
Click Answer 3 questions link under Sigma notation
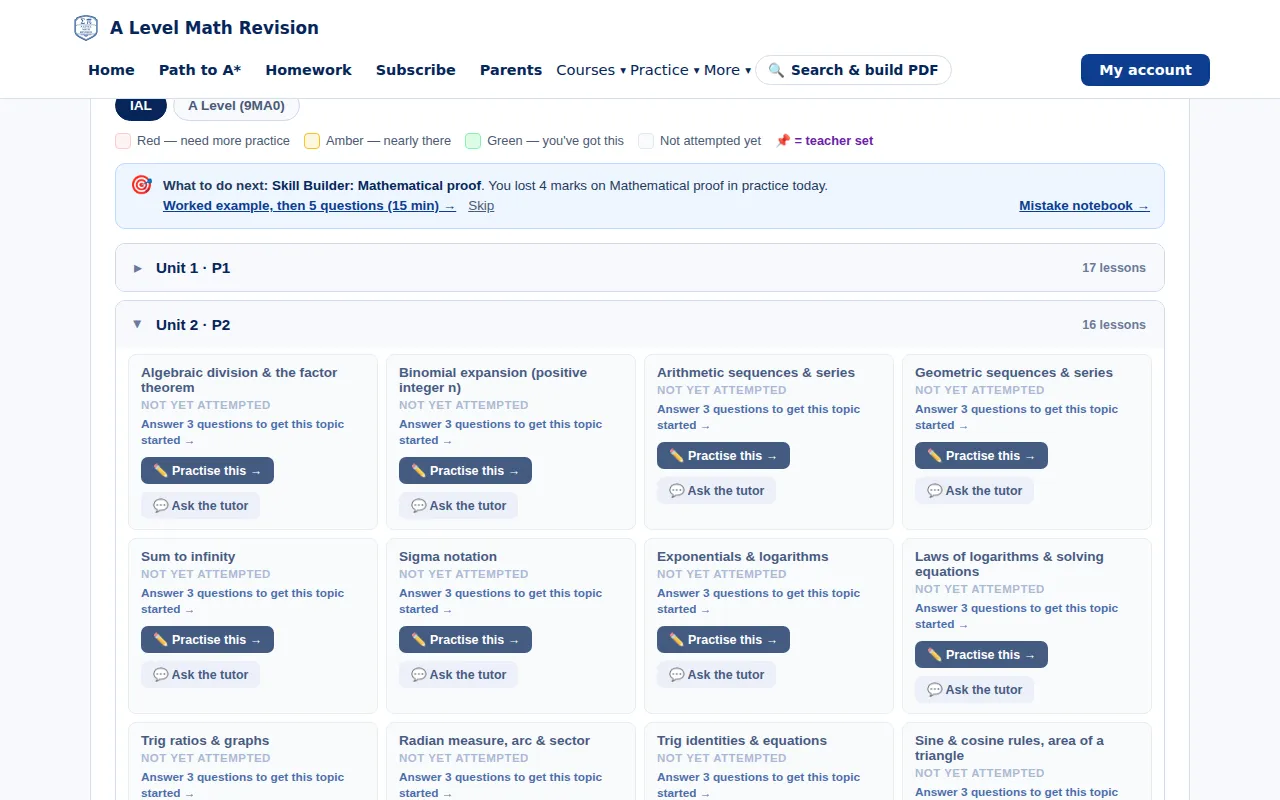pyautogui.click(x=500, y=601)
